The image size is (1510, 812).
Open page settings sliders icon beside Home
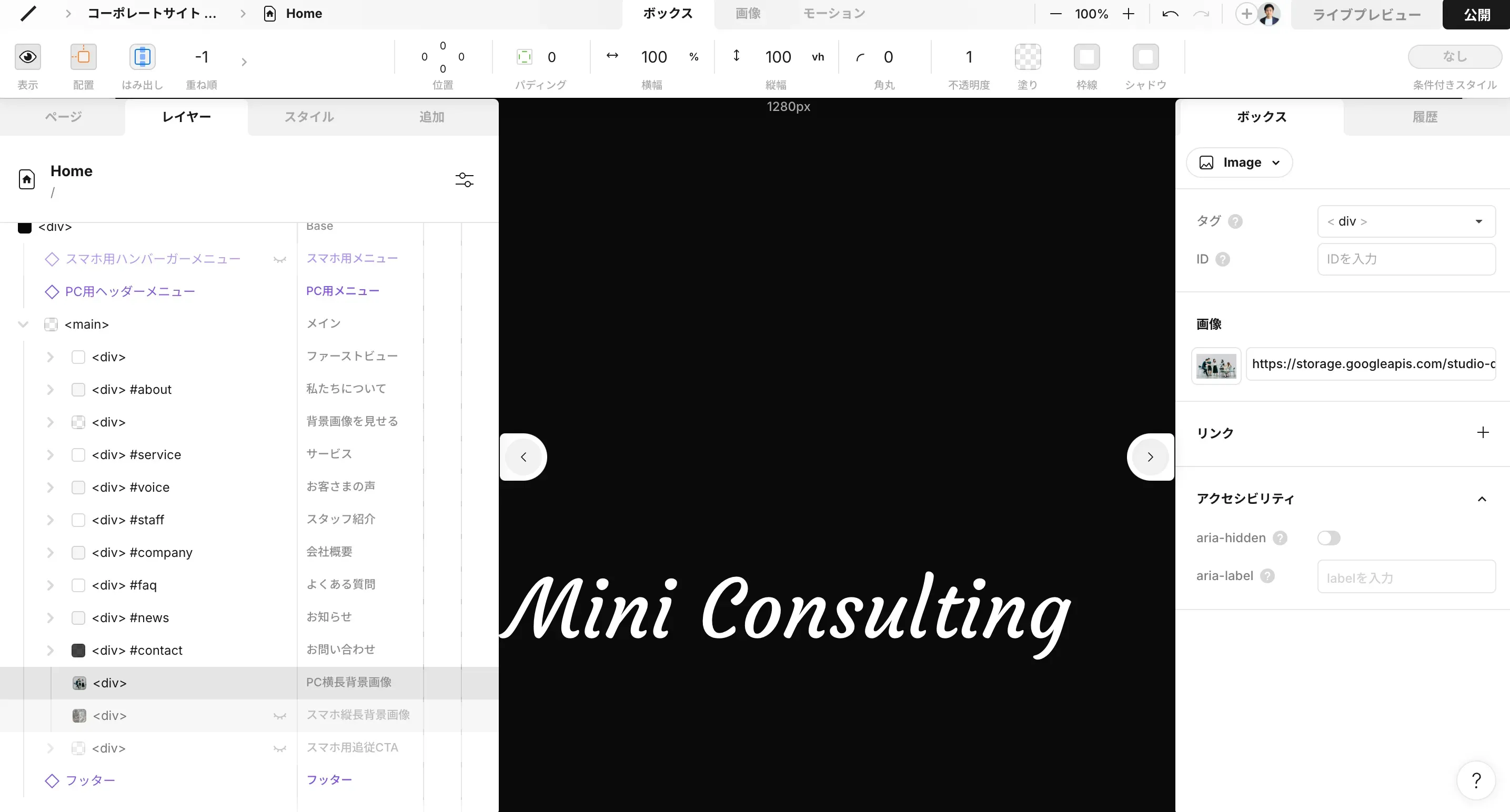[x=464, y=179]
